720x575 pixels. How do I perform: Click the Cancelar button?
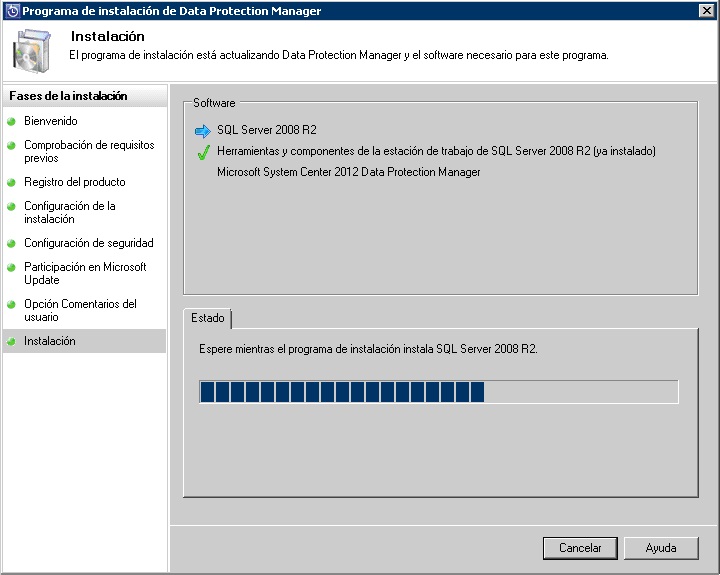click(580, 548)
